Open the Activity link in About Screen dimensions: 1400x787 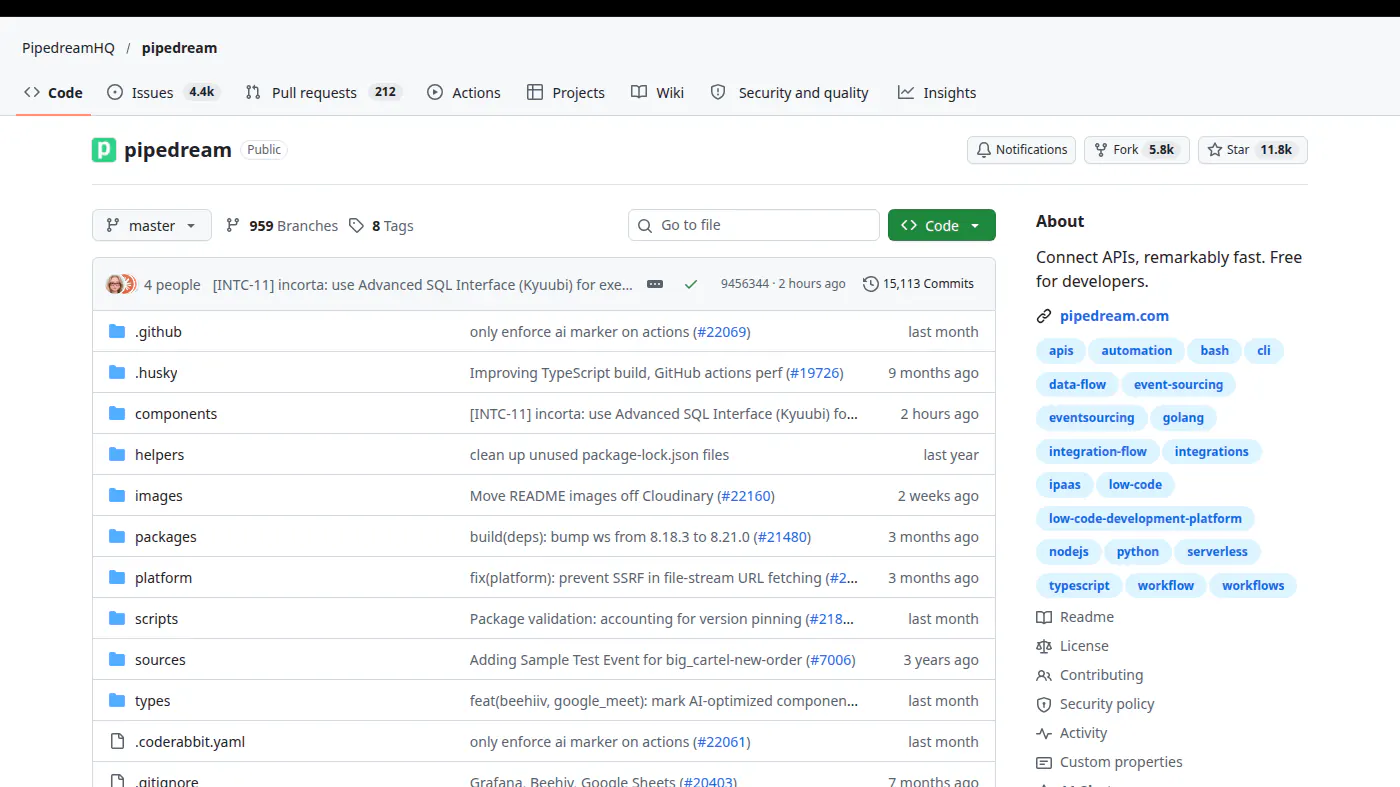[1072, 733]
